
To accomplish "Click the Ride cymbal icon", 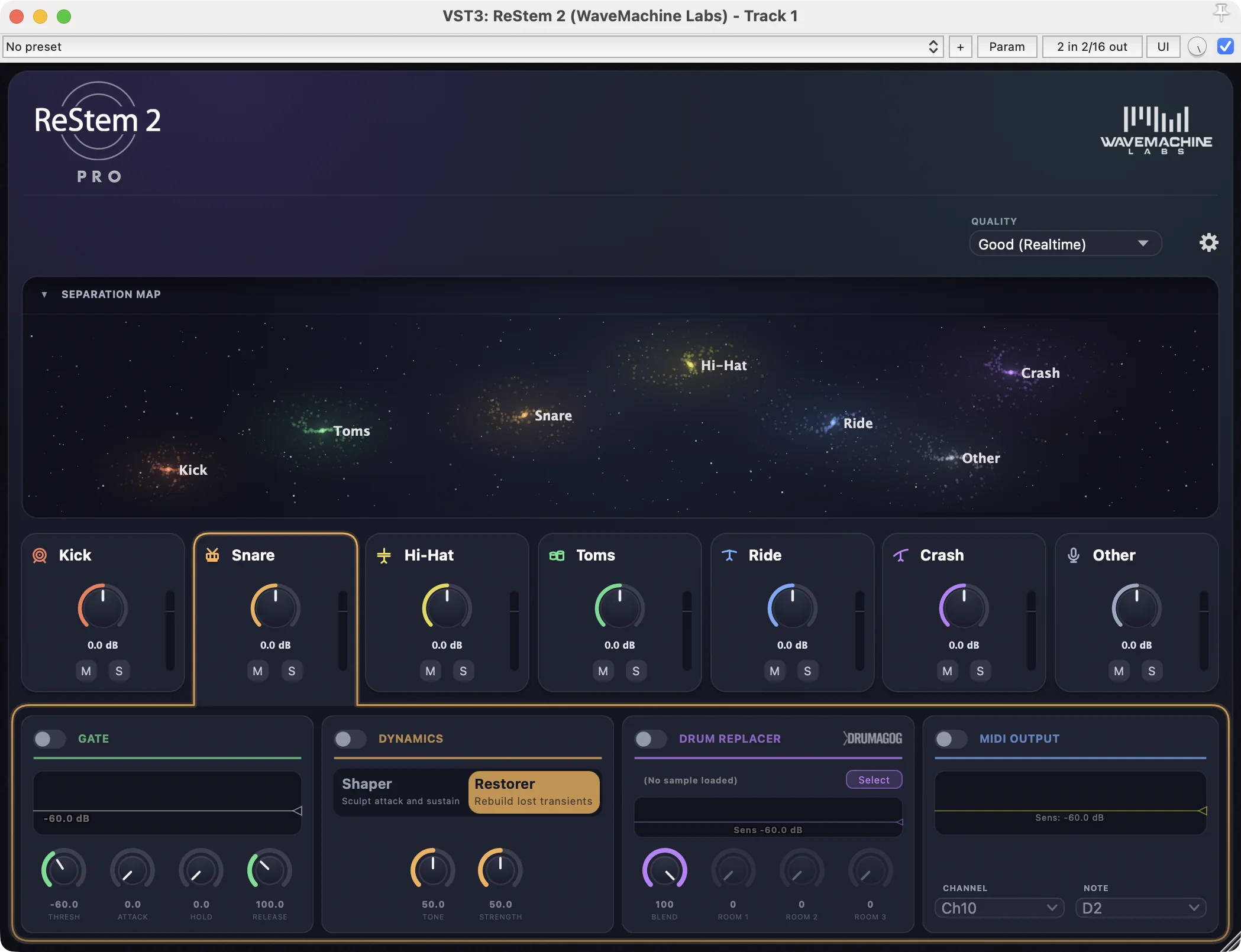I will (x=729, y=555).
